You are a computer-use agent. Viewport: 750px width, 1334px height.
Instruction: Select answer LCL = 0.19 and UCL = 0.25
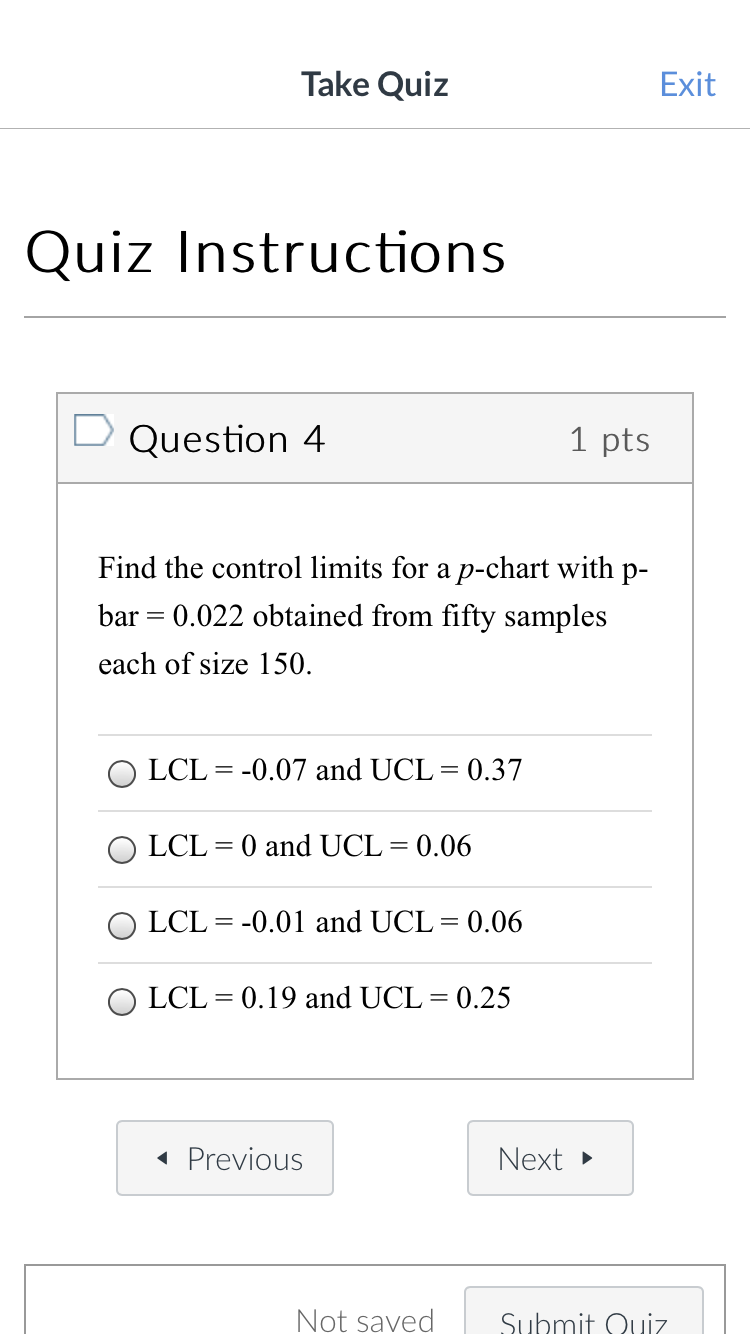(x=121, y=1001)
